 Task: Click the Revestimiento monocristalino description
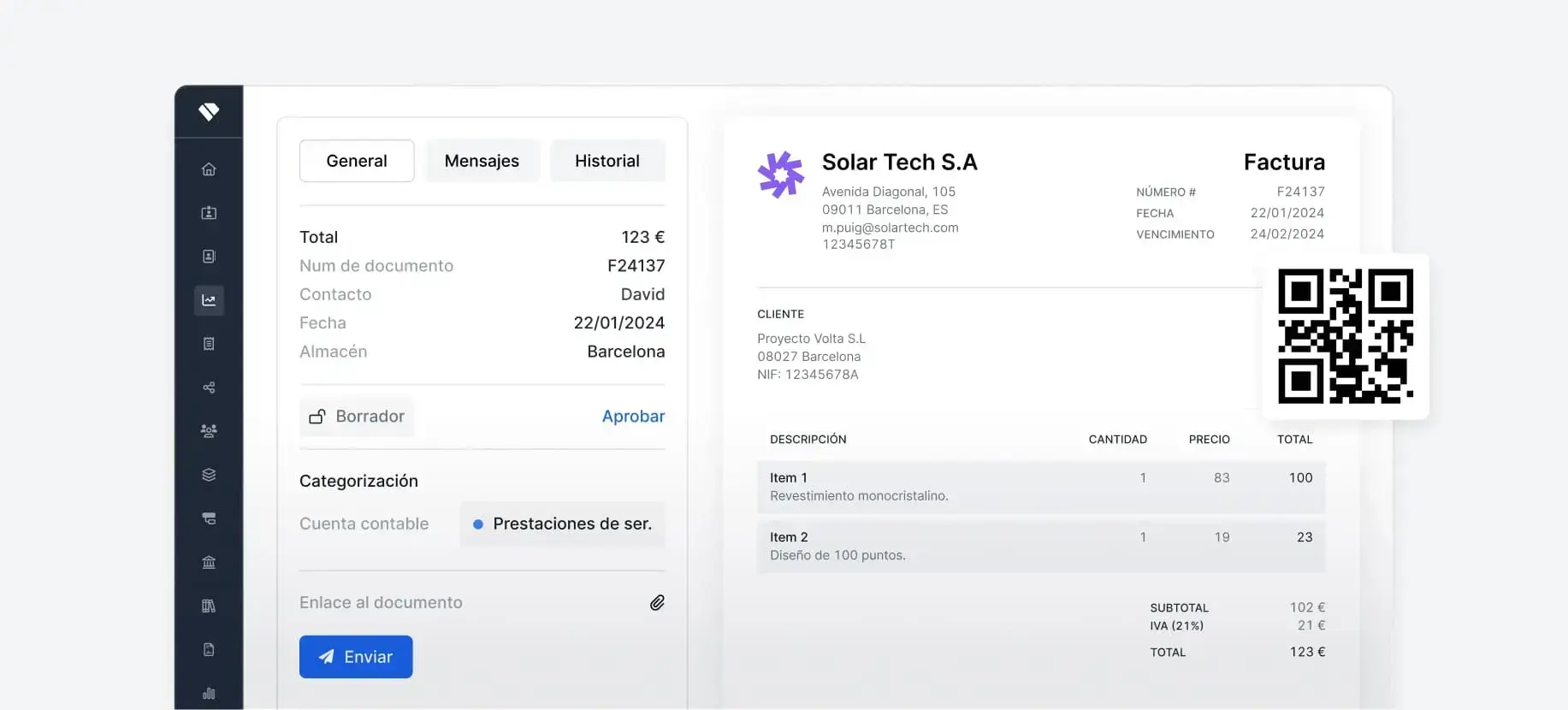point(859,496)
